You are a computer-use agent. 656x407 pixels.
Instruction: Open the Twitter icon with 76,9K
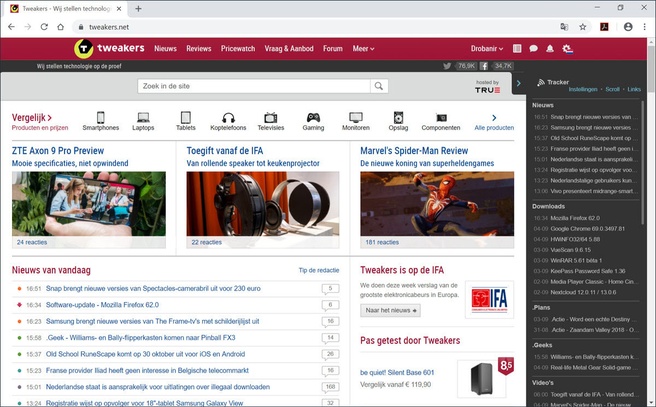(x=447, y=66)
